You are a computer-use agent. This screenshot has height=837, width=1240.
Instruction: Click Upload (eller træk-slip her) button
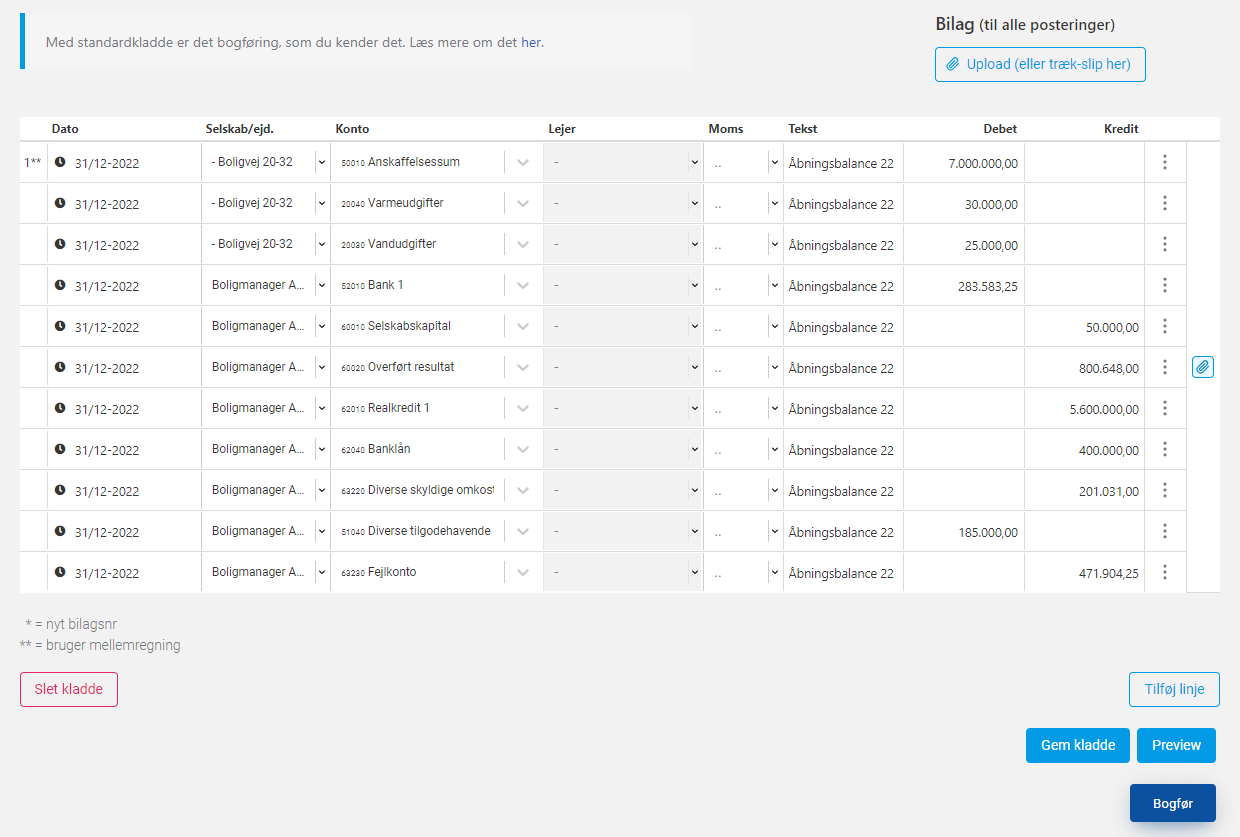click(1040, 64)
